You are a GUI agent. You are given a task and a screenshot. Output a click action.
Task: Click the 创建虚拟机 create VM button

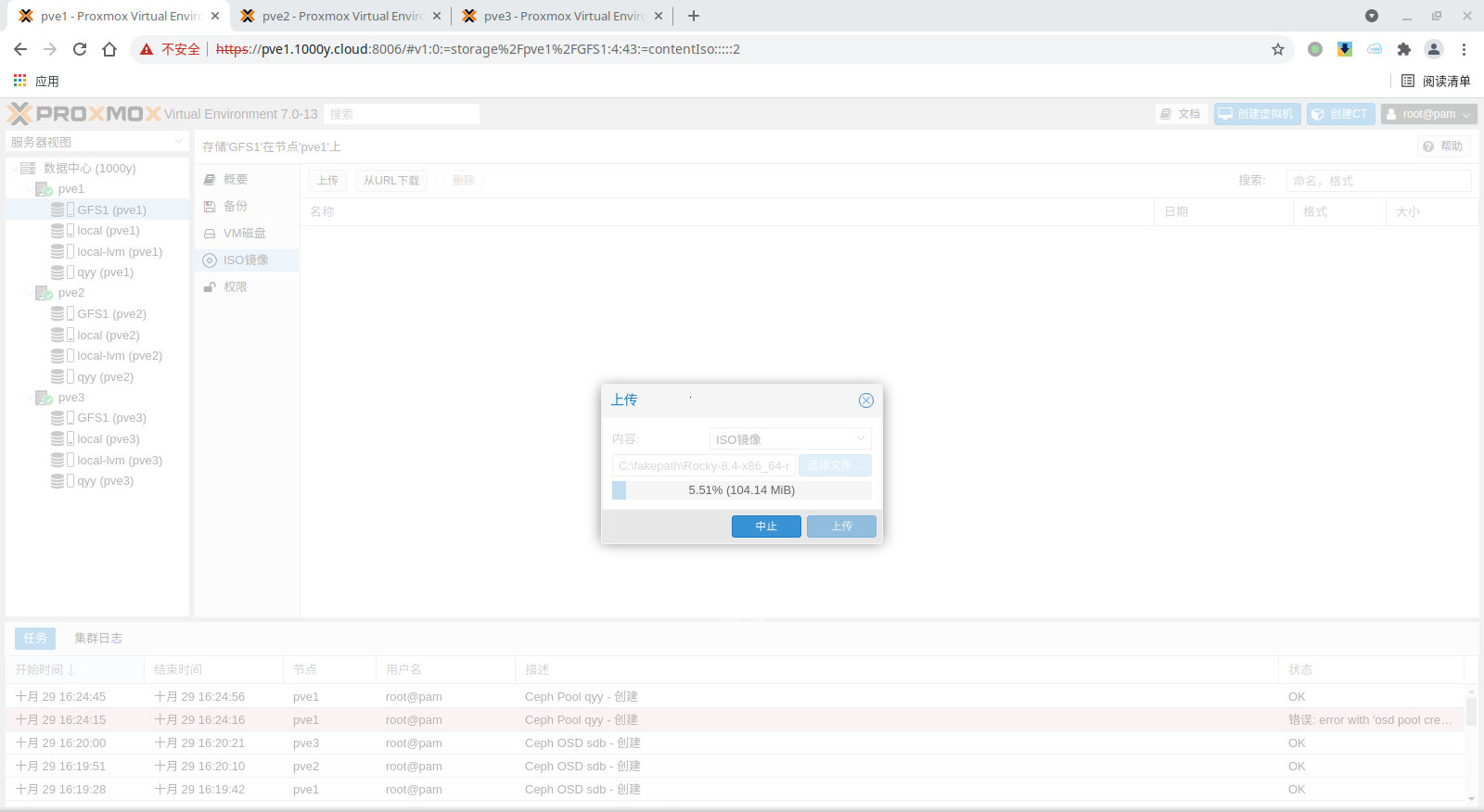1257,114
